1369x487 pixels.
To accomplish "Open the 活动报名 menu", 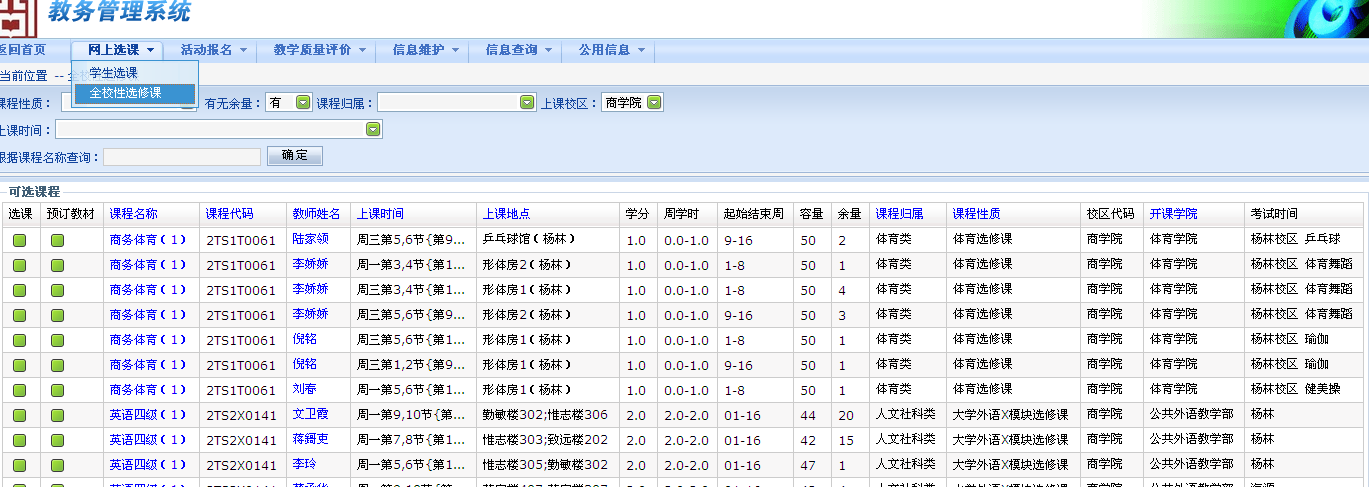I will point(213,50).
